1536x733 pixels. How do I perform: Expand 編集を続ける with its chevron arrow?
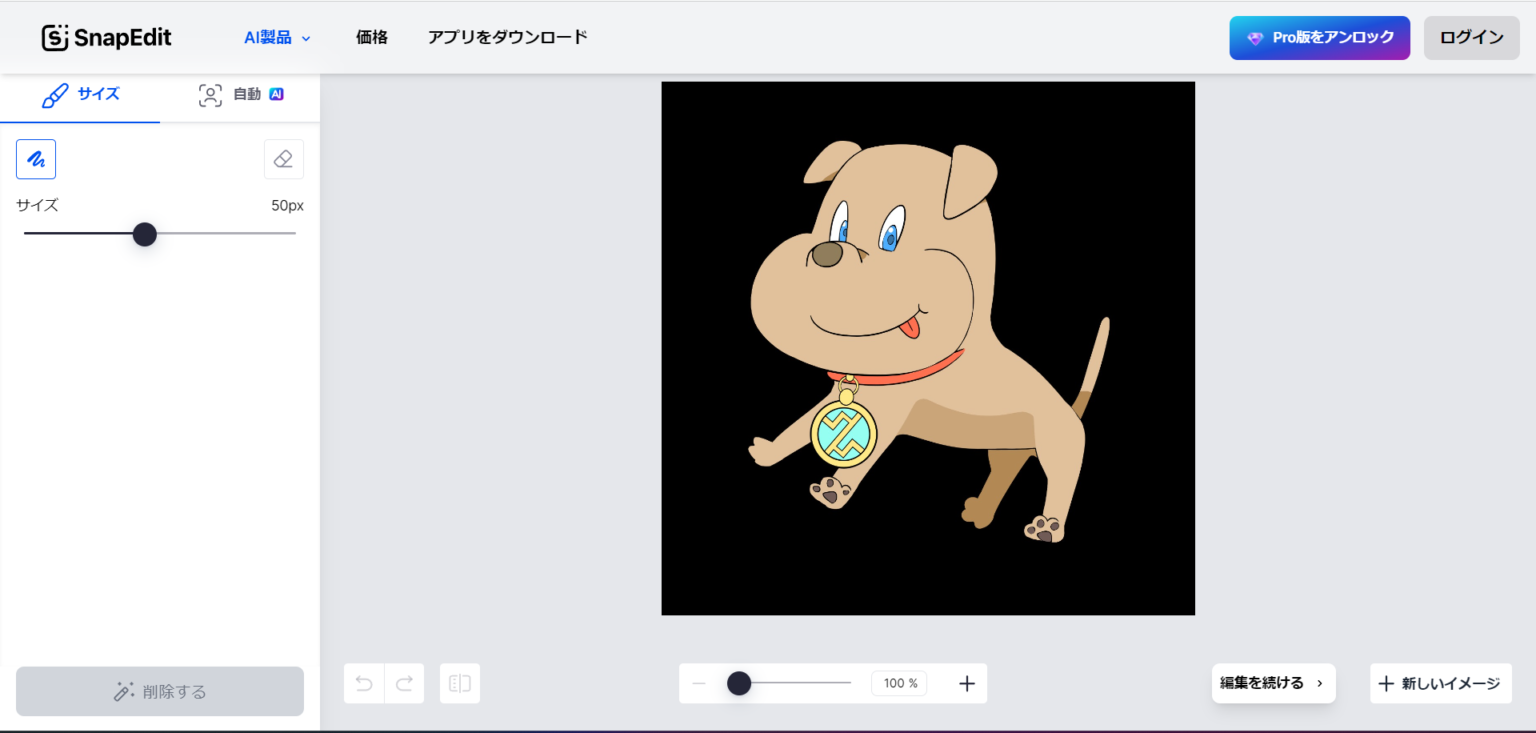[1318, 683]
